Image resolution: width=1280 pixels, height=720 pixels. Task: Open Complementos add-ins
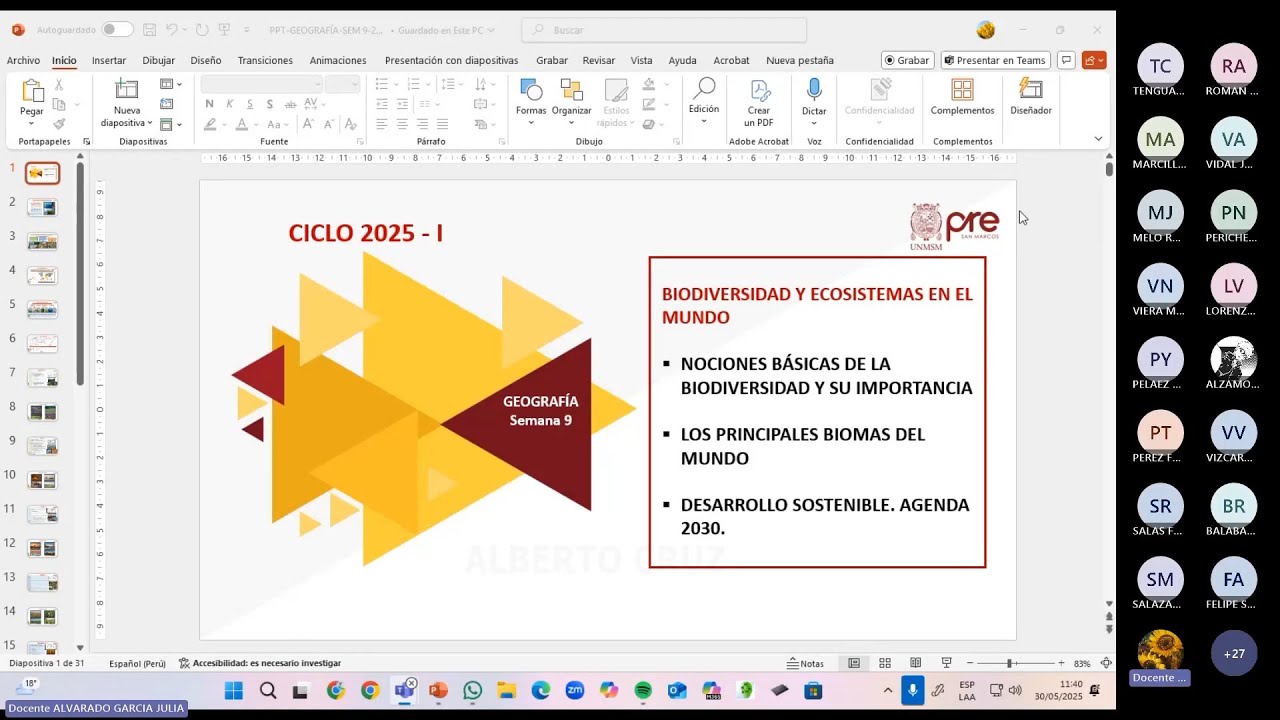962,97
